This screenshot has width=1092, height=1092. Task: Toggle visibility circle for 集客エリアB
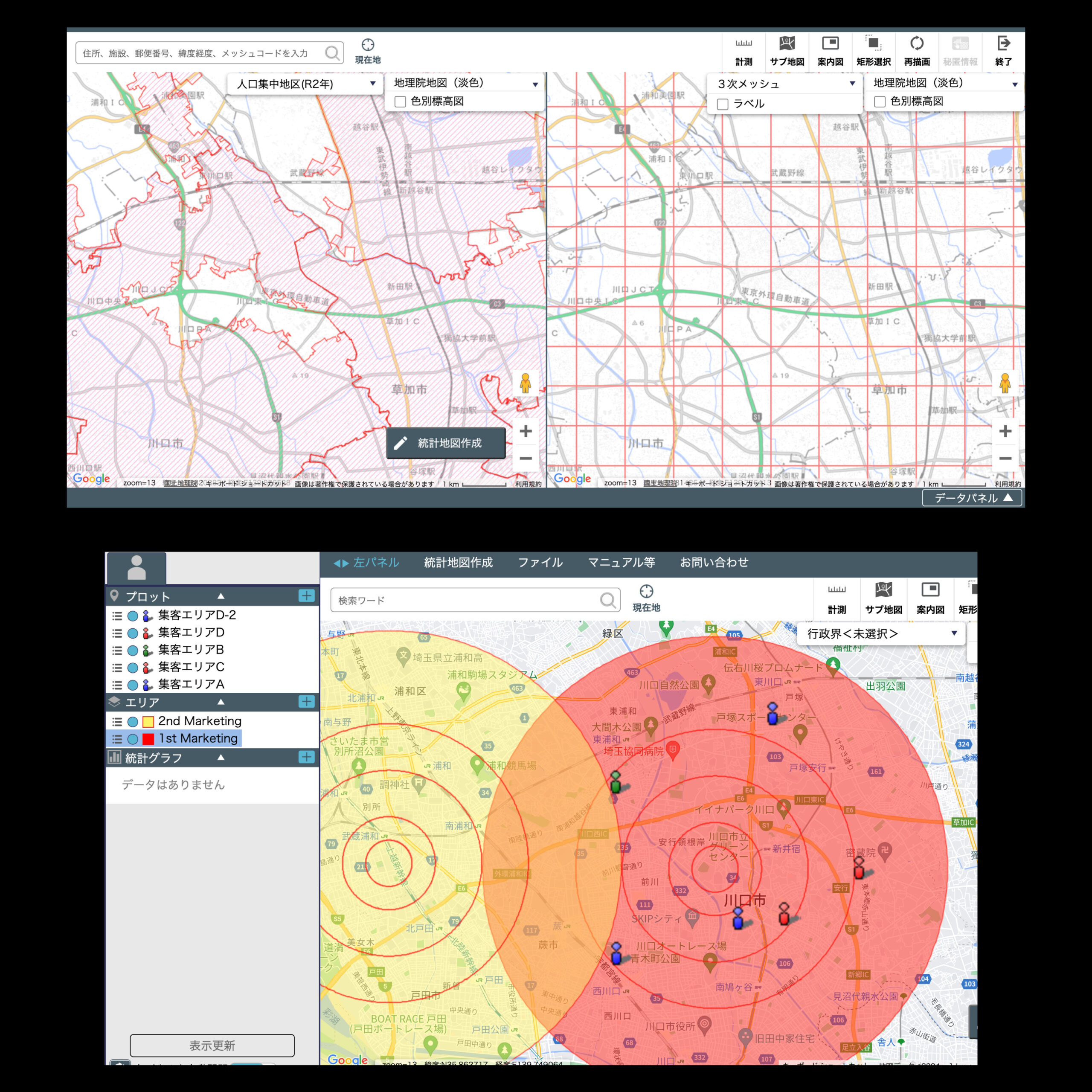pos(133,651)
